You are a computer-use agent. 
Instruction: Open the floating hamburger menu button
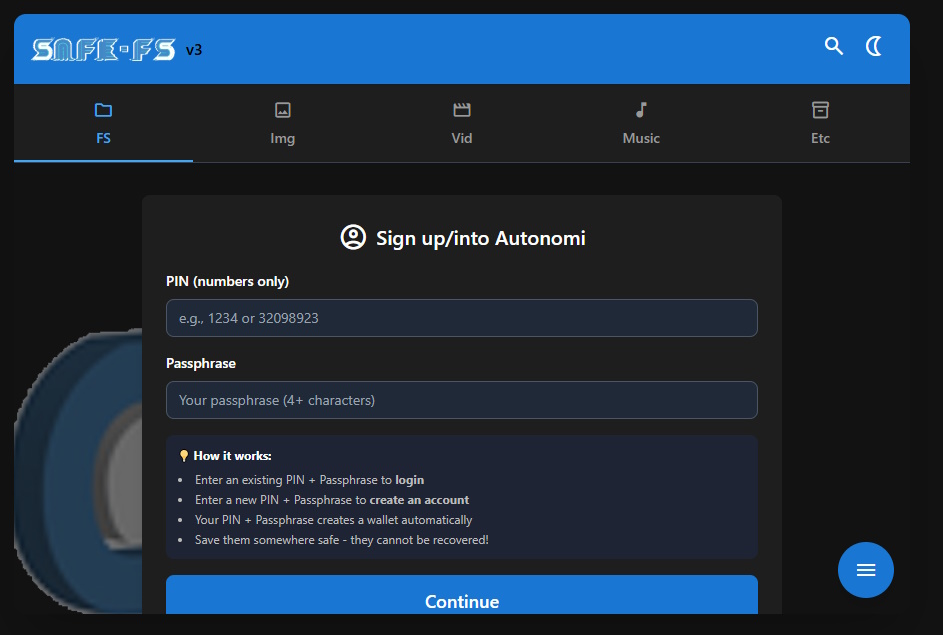[x=866, y=570]
